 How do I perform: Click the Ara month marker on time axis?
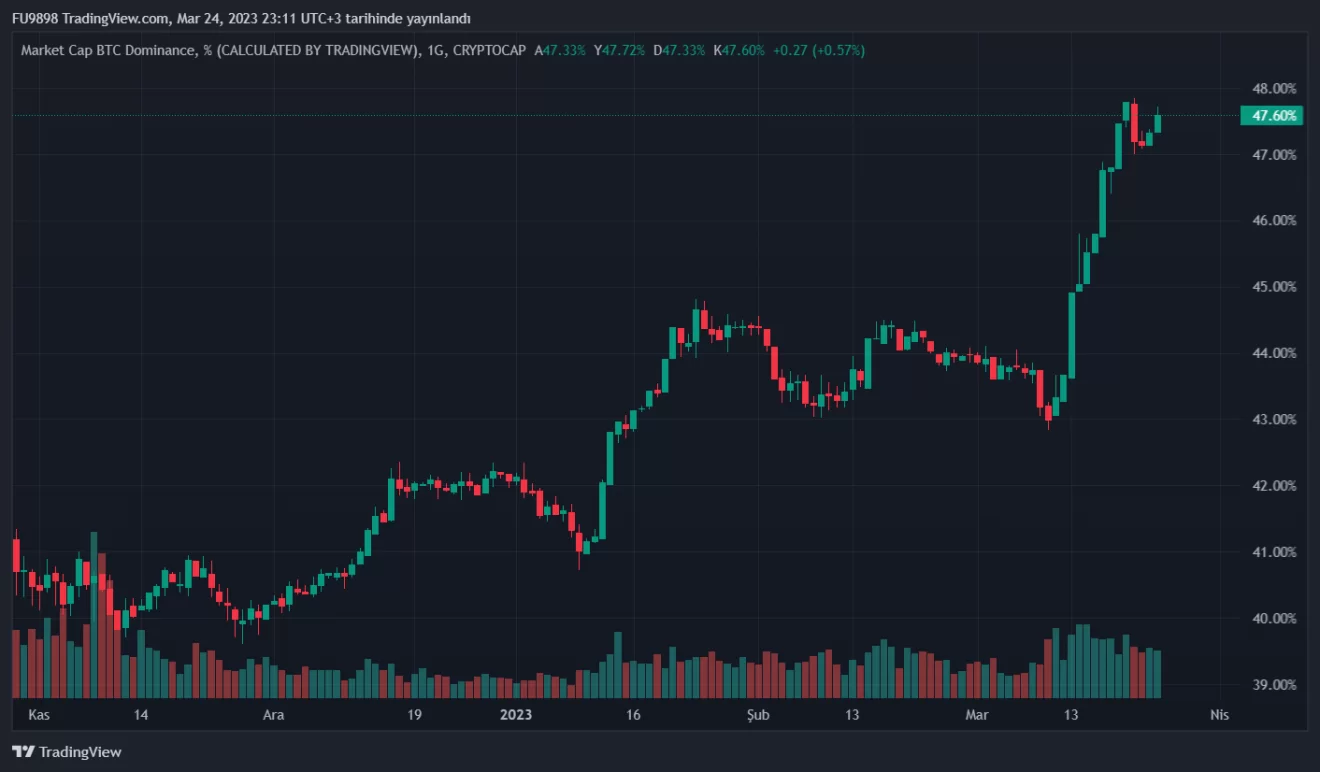[273, 715]
